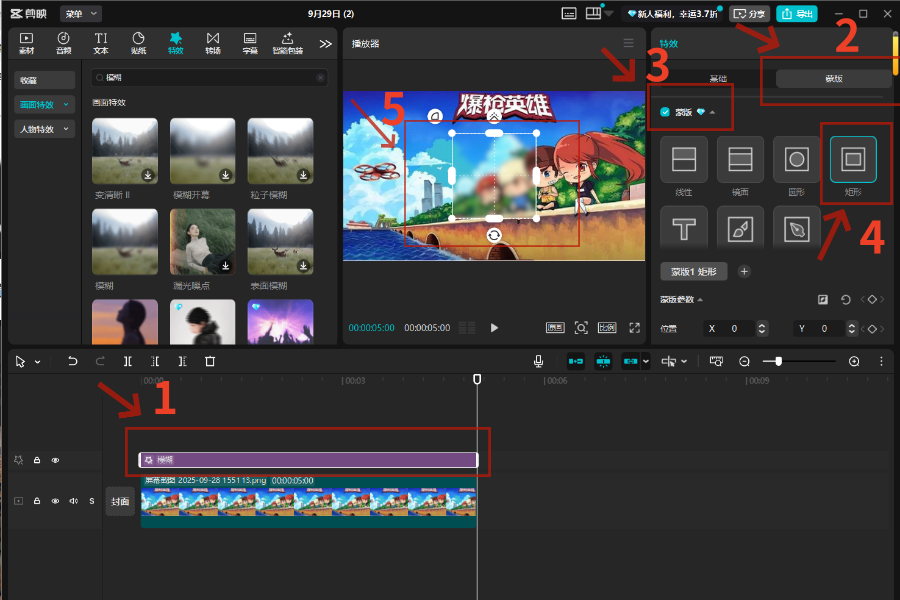Switch to the 基础 tab
Image resolution: width=900 pixels, height=600 pixels.
pos(719,78)
